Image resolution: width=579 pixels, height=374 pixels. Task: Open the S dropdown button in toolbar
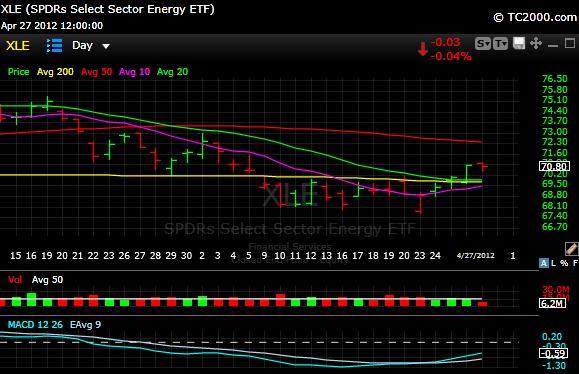coord(483,44)
